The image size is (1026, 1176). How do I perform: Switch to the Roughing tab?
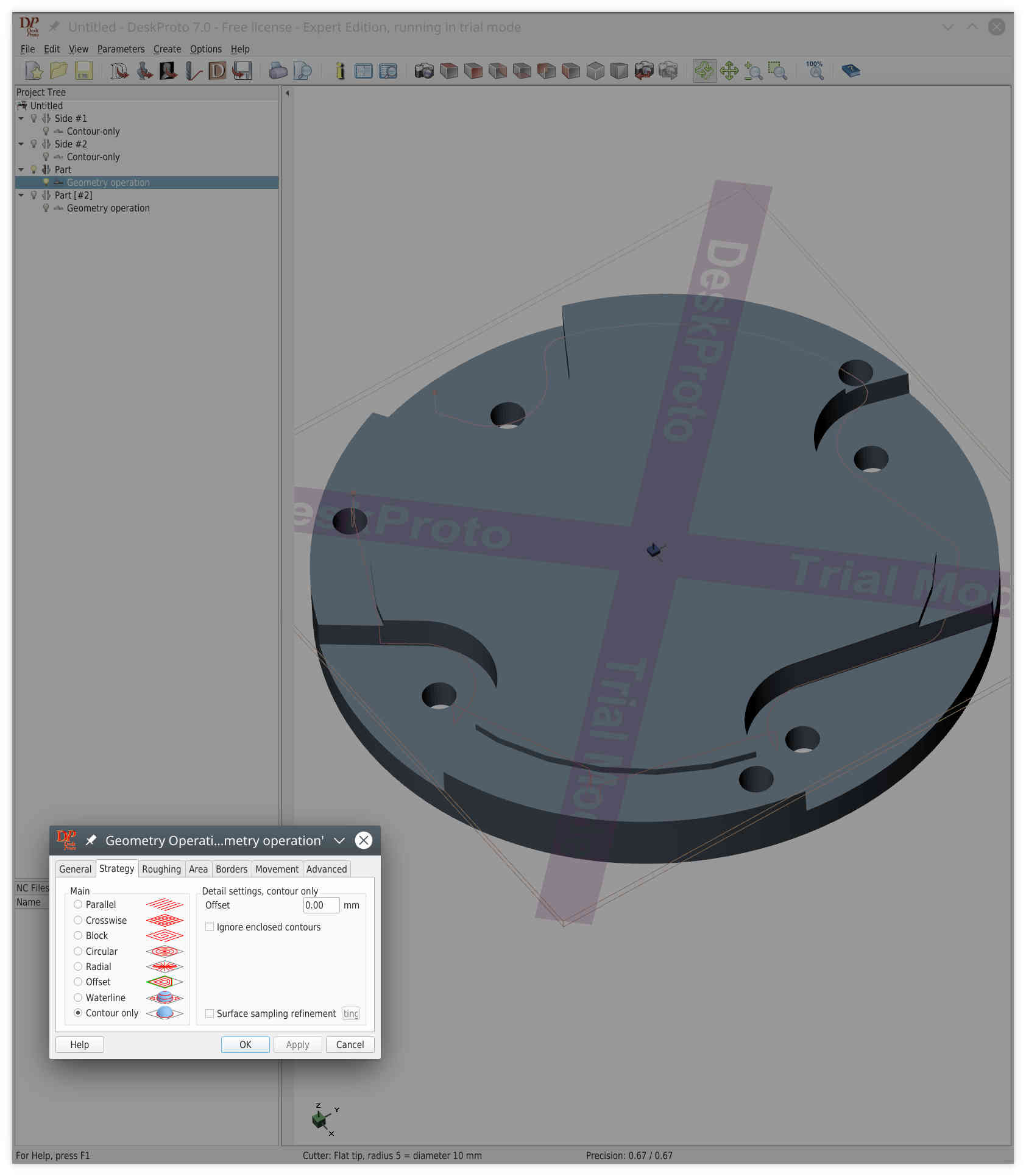161,869
